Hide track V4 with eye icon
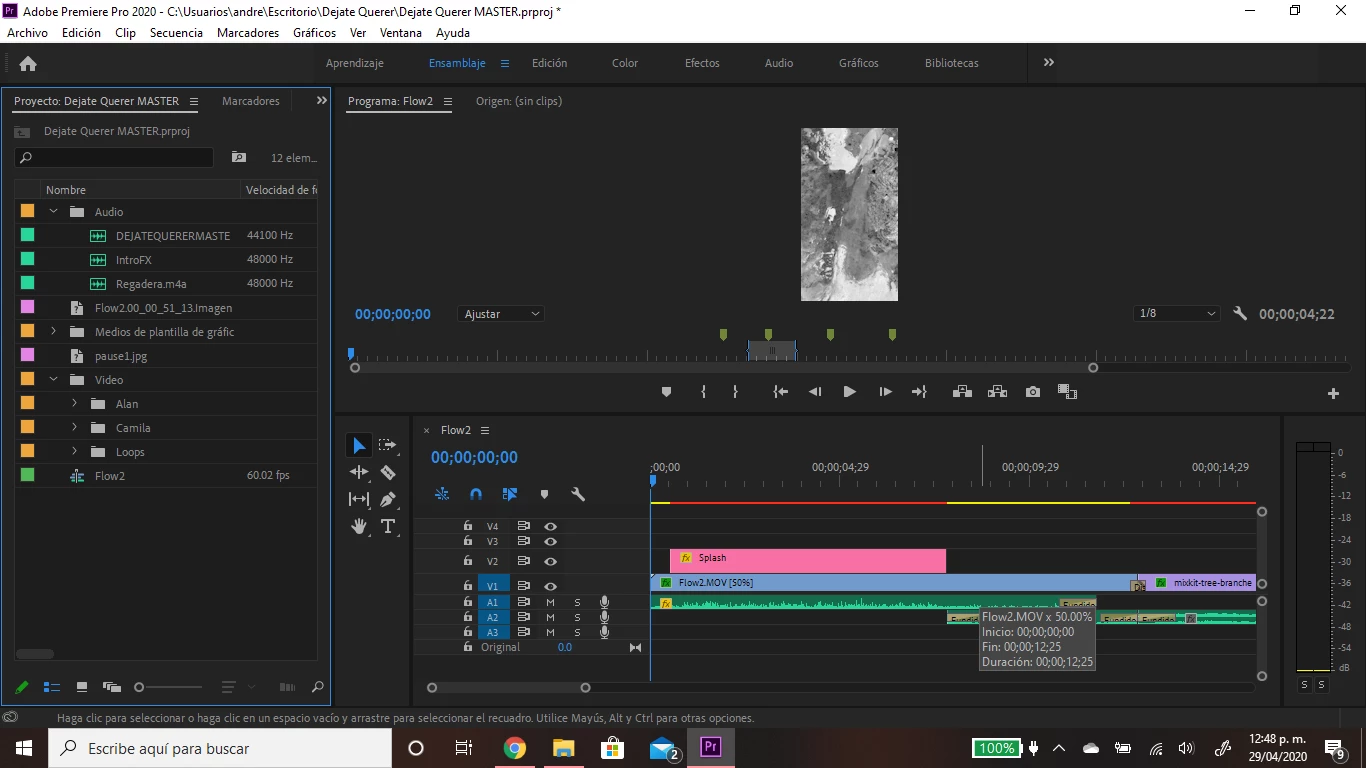Image resolution: width=1366 pixels, height=768 pixels. pos(550,526)
